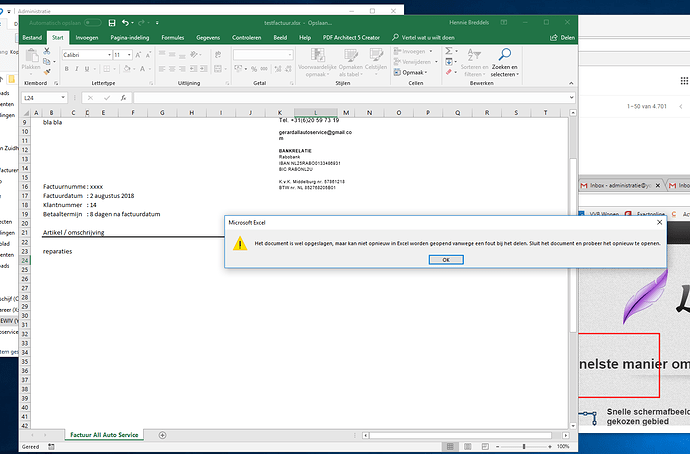Viewport: 690px width, 454px height.
Task: Close the Microsoft Excel warning dialog with X
Action: click(659, 223)
